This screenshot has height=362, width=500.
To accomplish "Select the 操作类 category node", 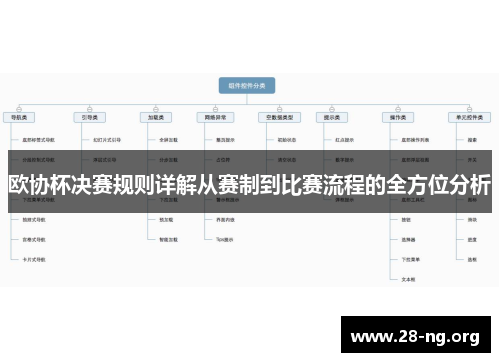I will pyautogui.click(x=398, y=117).
